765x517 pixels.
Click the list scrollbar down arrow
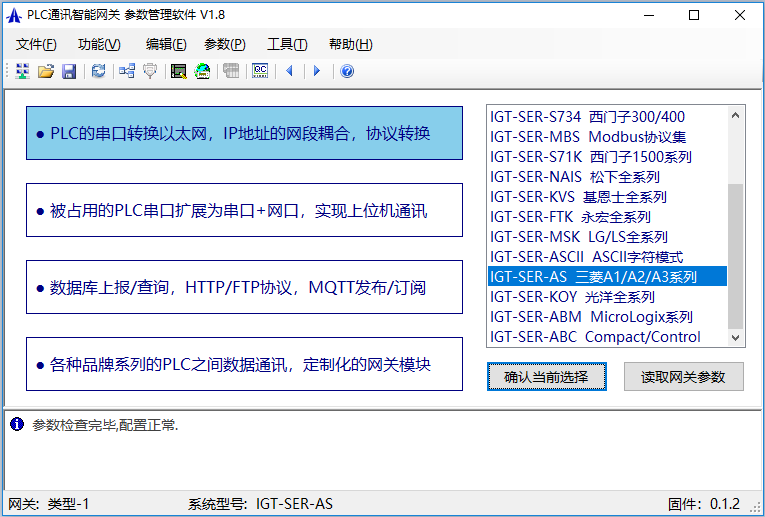click(736, 337)
